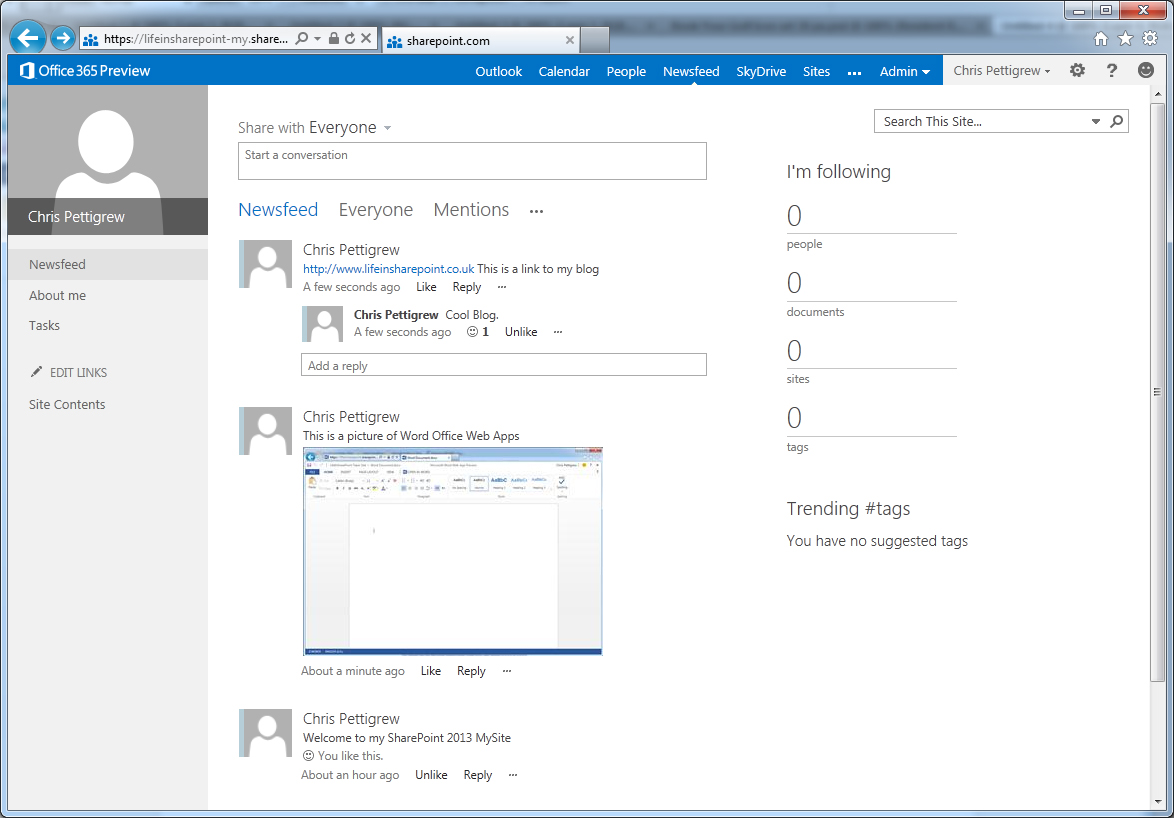The width and height of the screenshot is (1174, 818).
Task: Click the search magnifier in Search This Site
Action: tap(1116, 121)
